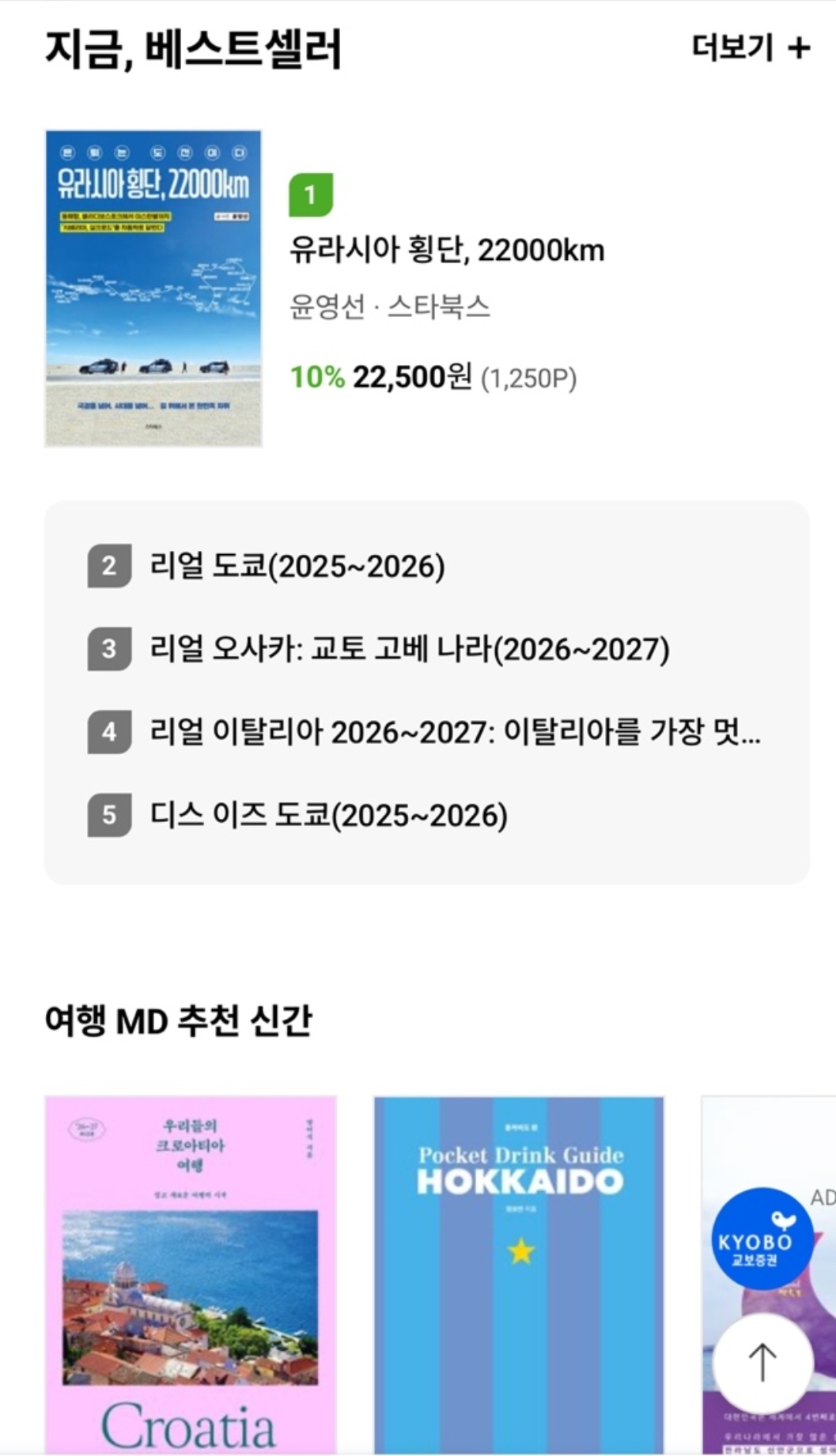Open 리얼 도쿄(2025~2026) bestseller entry
The height and width of the screenshot is (1456, 836).
pyautogui.click(x=297, y=566)
